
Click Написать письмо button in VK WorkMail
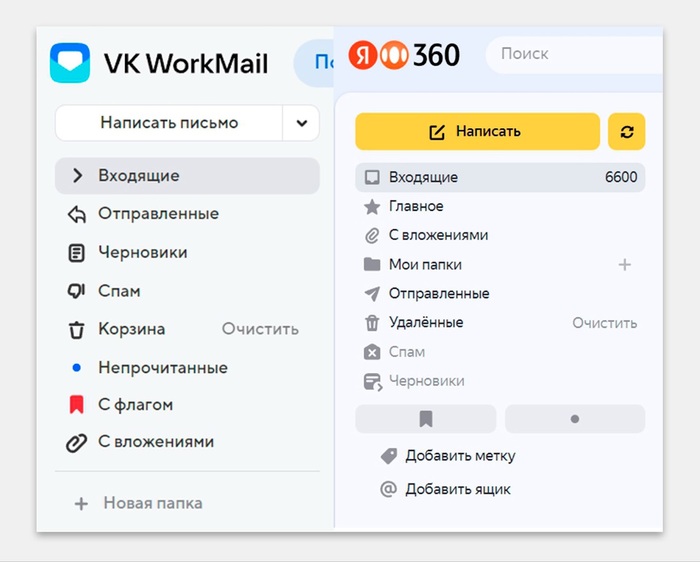(x=169, y=123)
